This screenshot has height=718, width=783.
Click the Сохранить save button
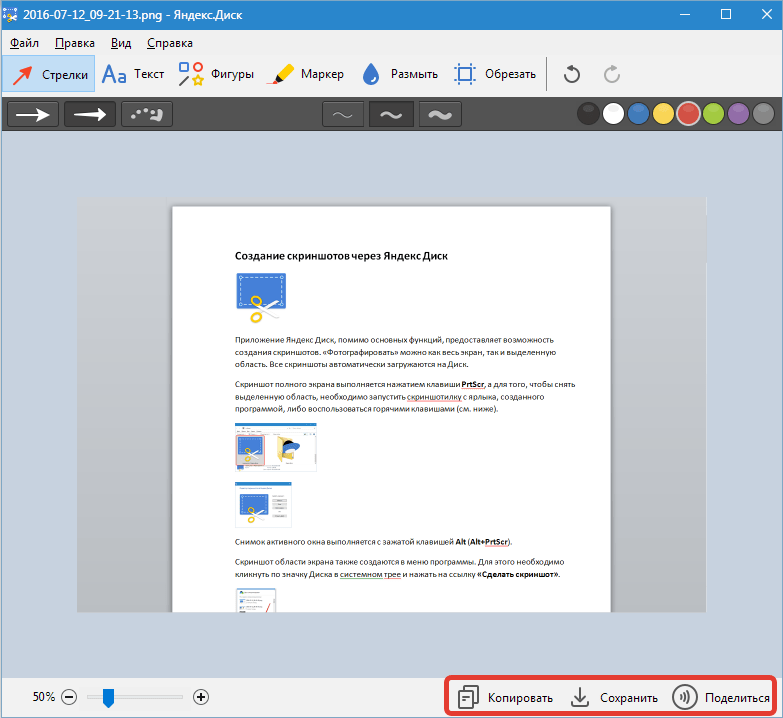tap(614, 697)
